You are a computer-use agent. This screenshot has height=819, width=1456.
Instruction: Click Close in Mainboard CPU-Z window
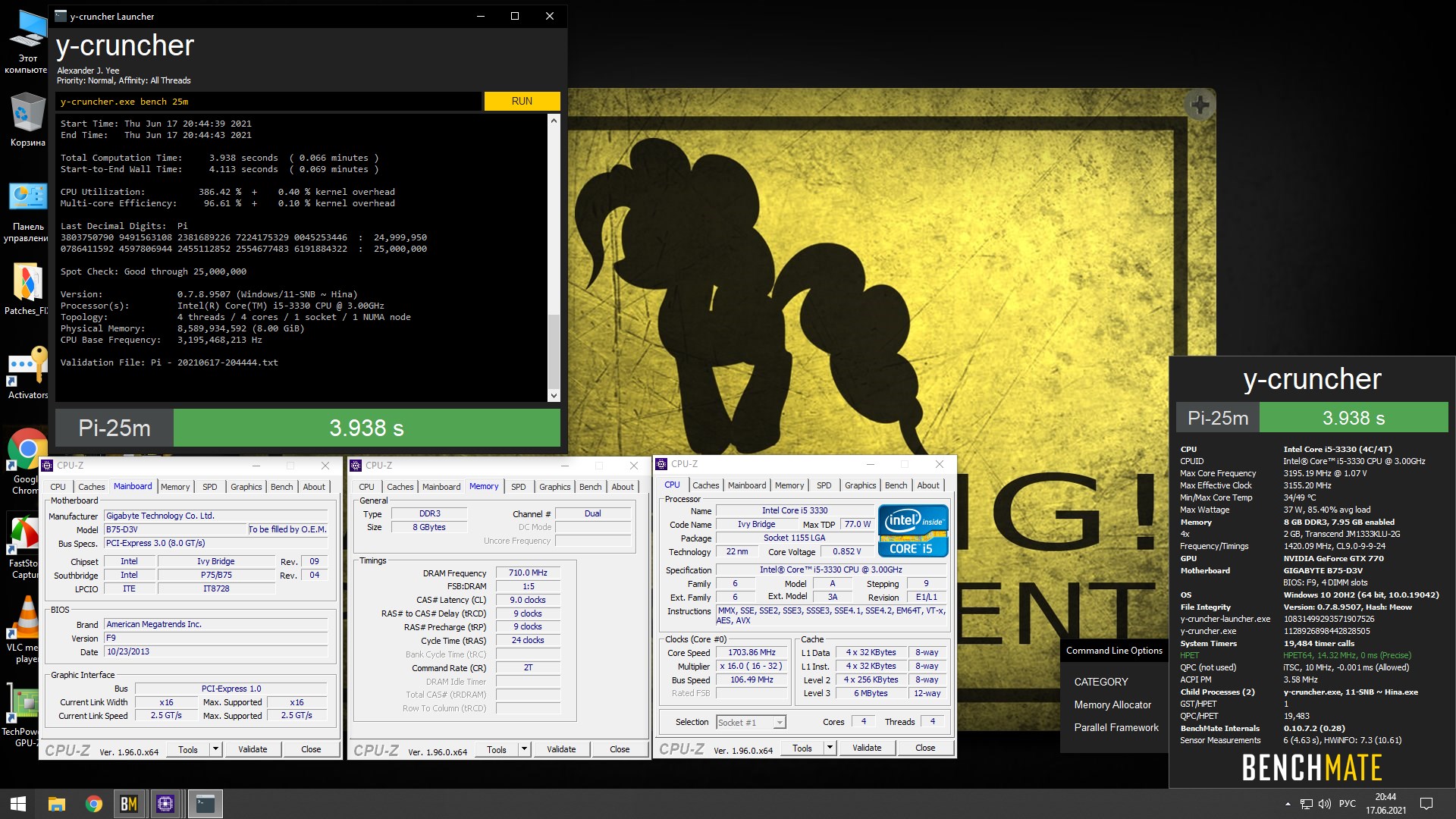(x=311, y=749)
